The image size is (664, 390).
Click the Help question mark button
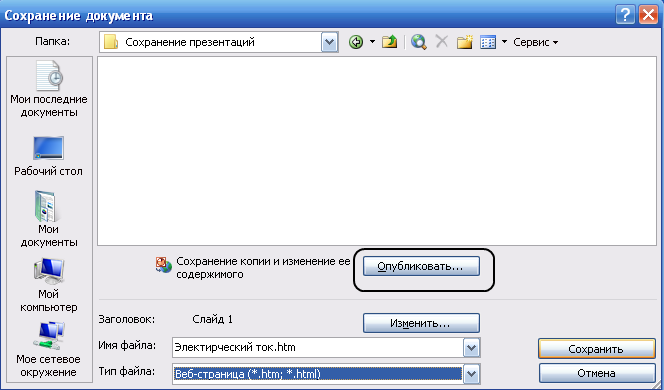625,15
